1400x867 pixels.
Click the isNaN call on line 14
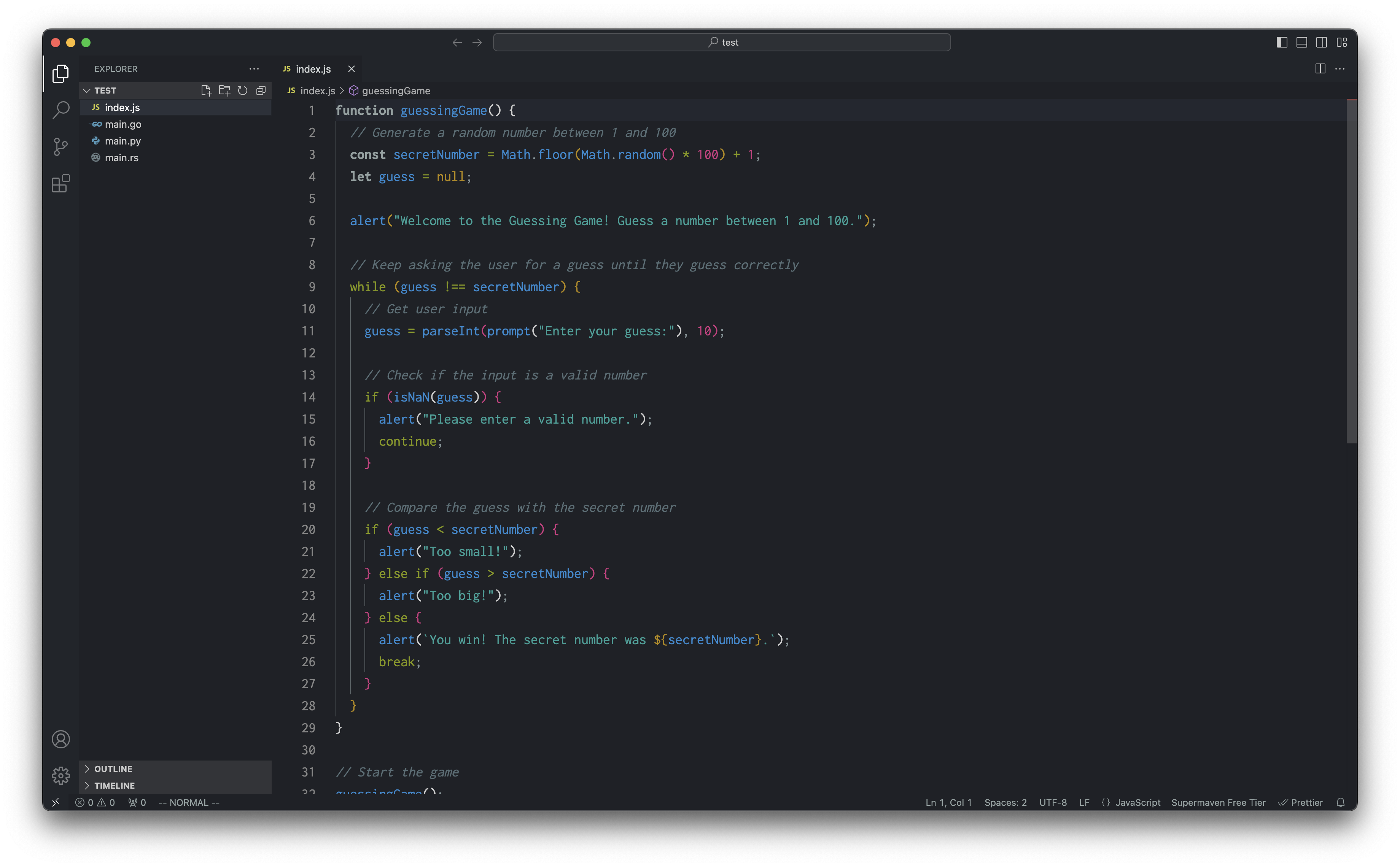(x=410, y=397)
